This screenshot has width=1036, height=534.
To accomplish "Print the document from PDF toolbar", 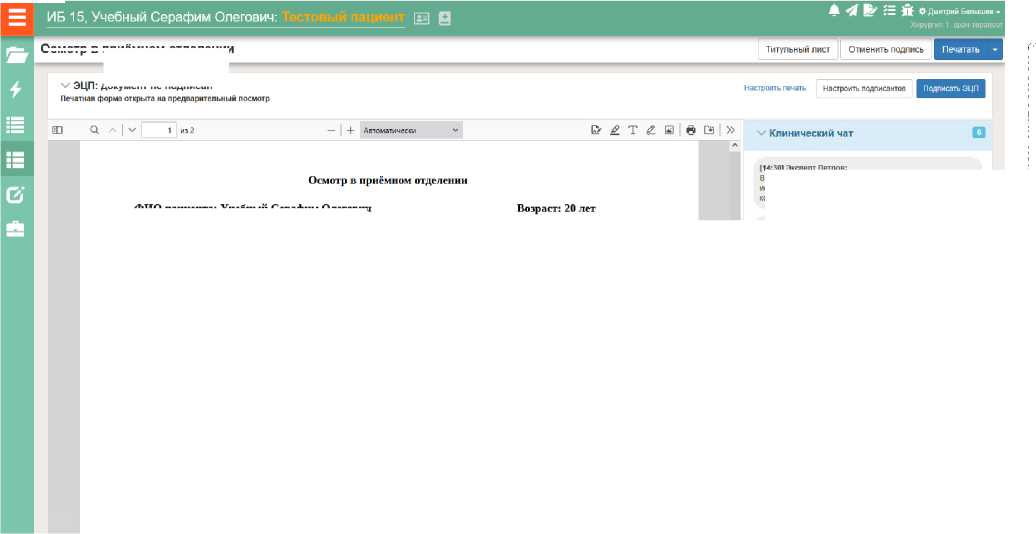I will (x=691, y=130).
